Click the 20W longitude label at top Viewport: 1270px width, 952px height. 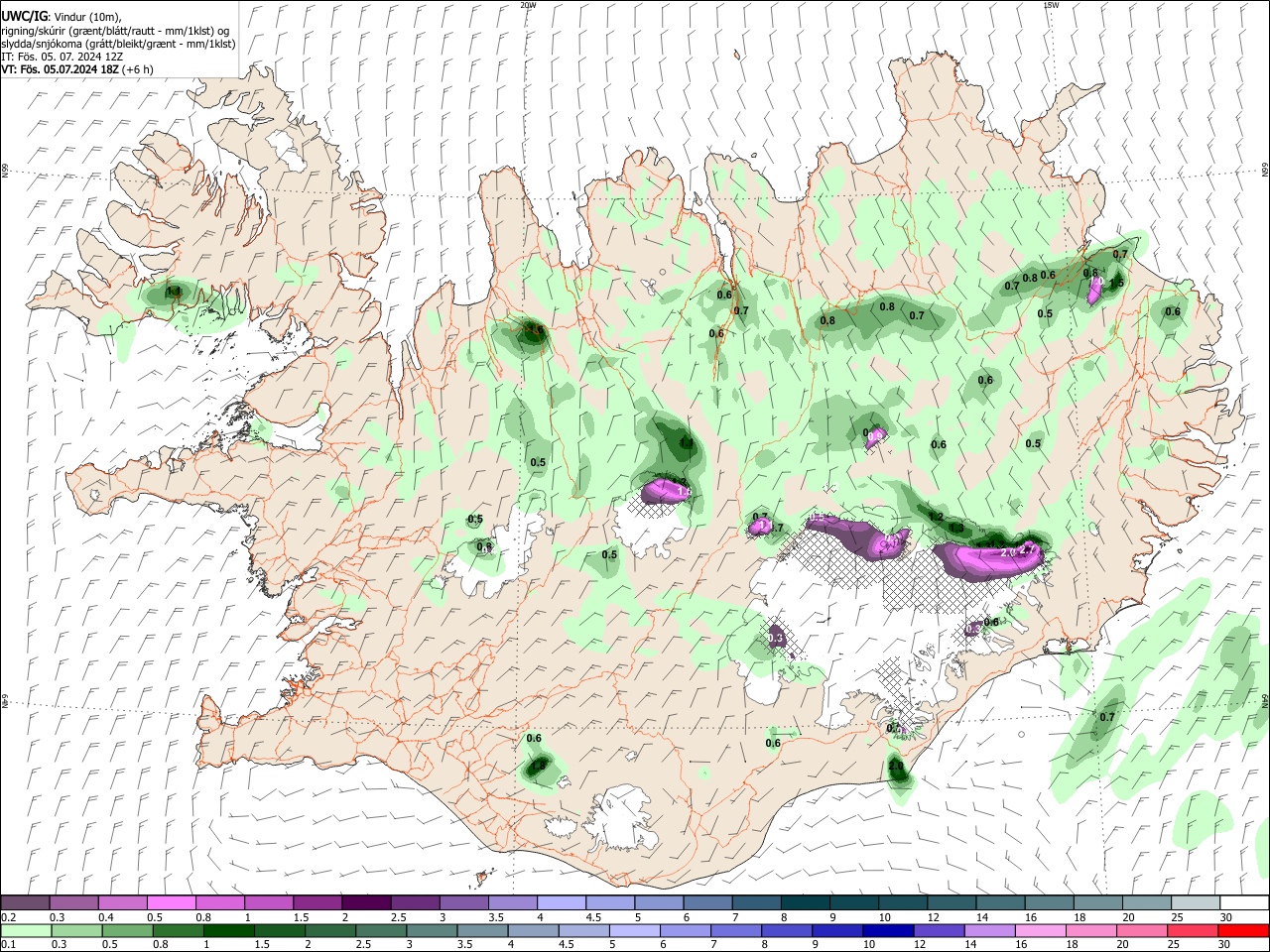click(528, 5)
